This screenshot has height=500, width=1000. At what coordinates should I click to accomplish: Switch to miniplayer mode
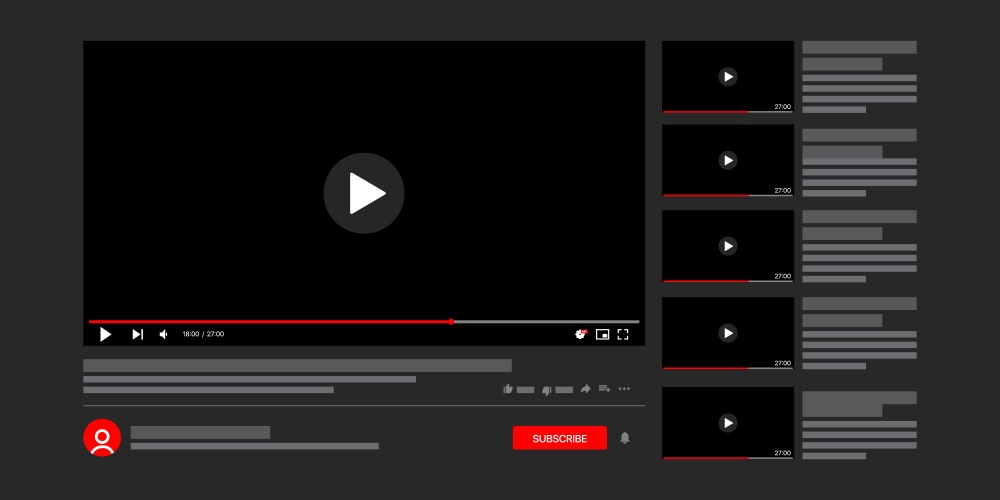(602, 334)
